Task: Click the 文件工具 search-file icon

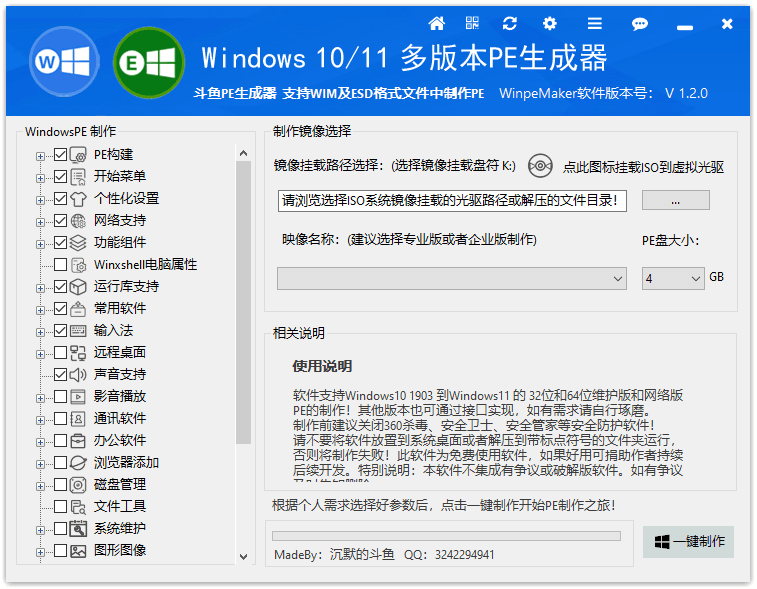Action: tap(78, 507)
